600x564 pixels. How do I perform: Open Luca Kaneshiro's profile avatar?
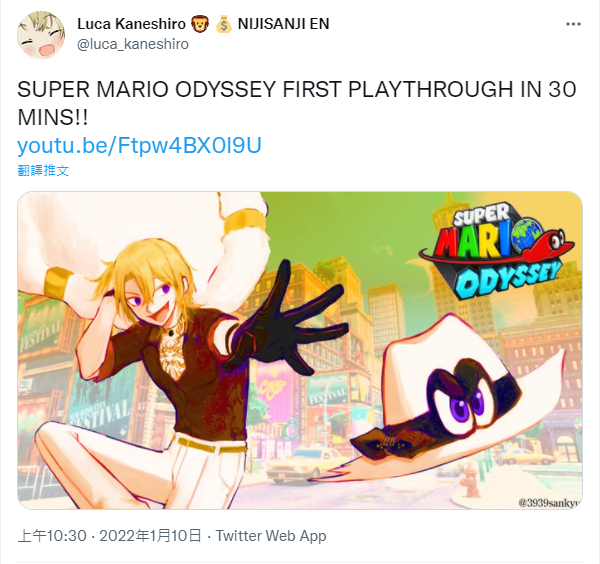coord(41,34)
